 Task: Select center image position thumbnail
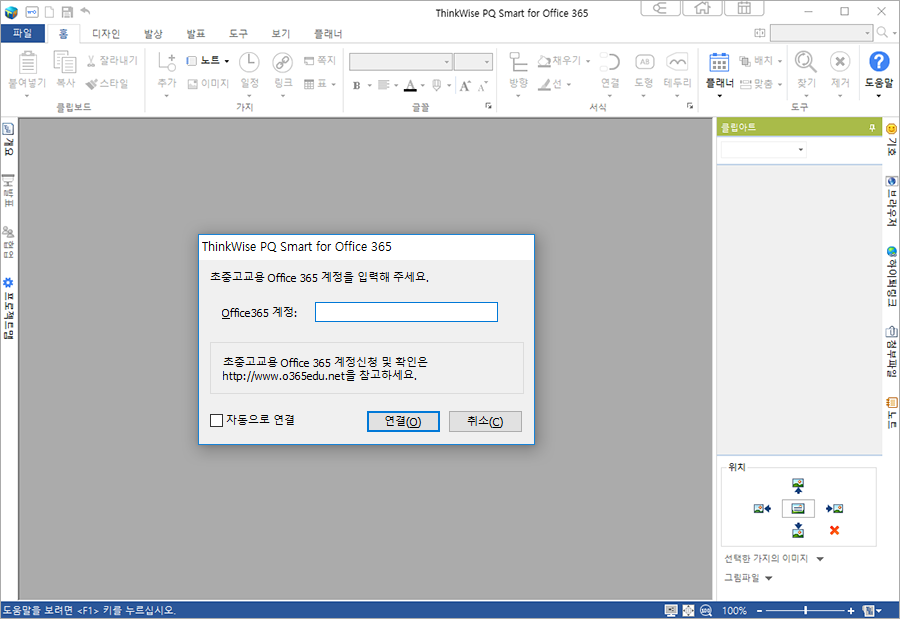[x=798, y=508]
